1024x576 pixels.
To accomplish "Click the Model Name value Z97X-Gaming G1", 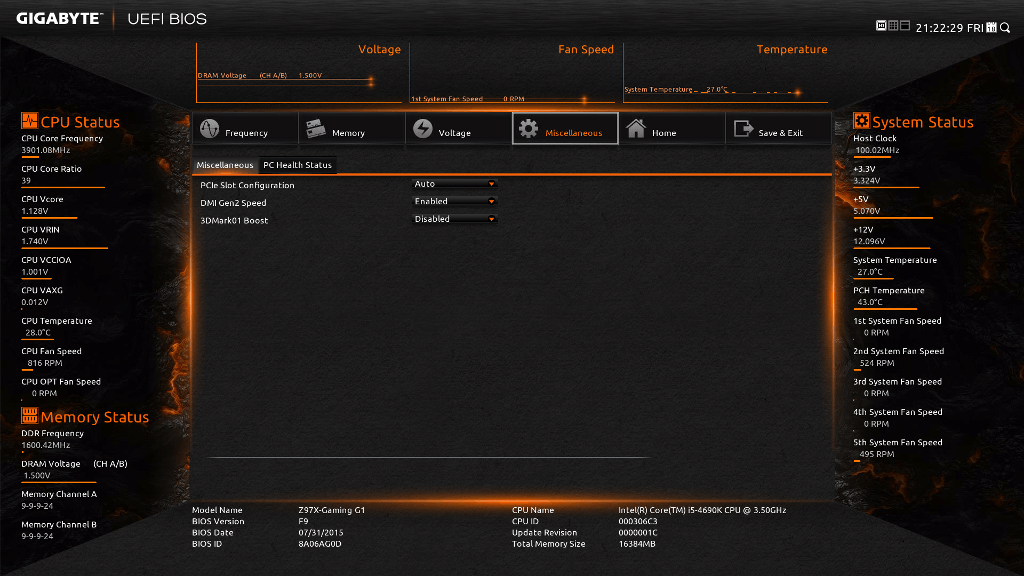I will click(x=332, y=511).
